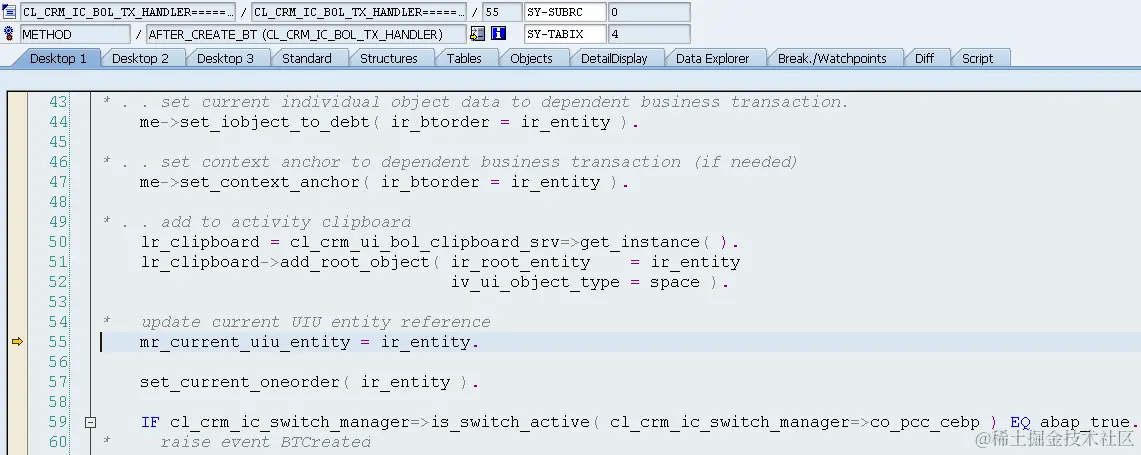Image resolution: width=1141 pixels, height=455 pixels.
Task: Click abap_true on line 59
Action: [1084, 422]
